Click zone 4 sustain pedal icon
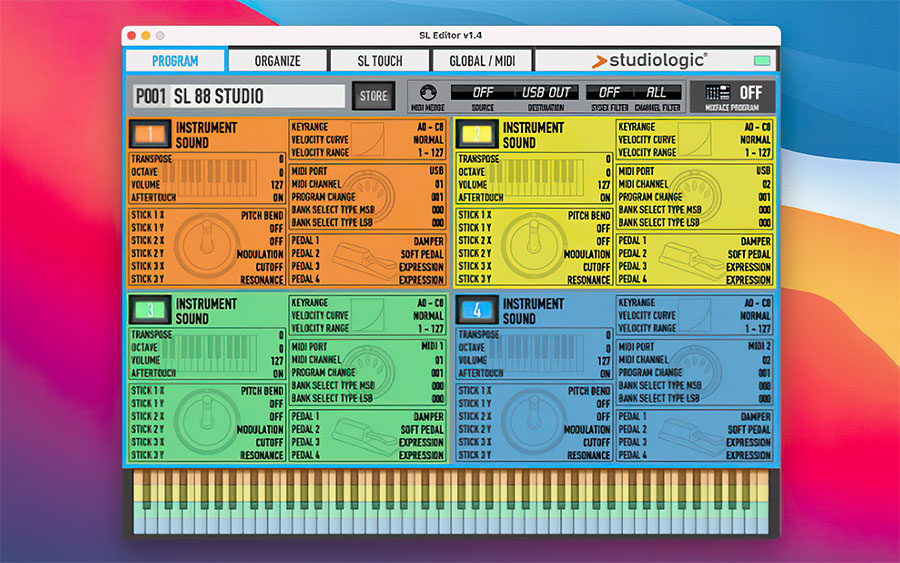 click(x=692, y=436)
